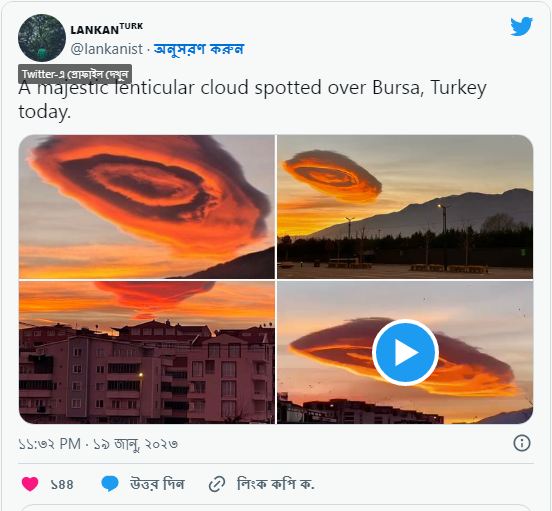This screenshot has height=511, width=552.
Task: Open the apartment buildings sunset photo
Action: pyautogui.click(x=147, y=352)
